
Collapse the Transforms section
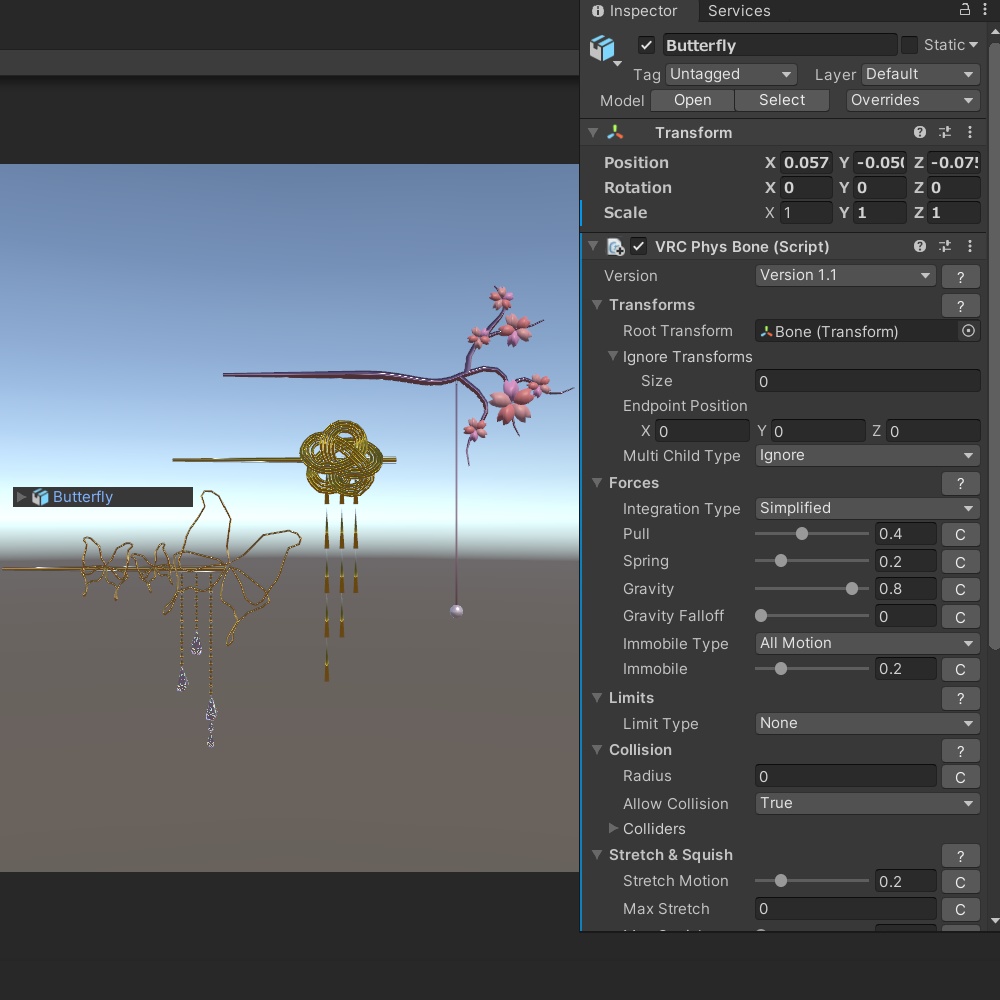click(597, 304)
